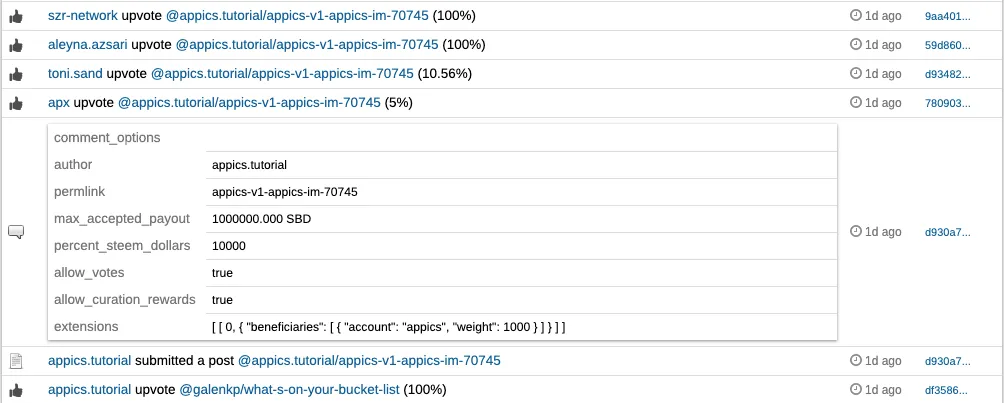Open transaction d93482... hash link
This screenshot has width=1004, height=403.
(948, 74)
